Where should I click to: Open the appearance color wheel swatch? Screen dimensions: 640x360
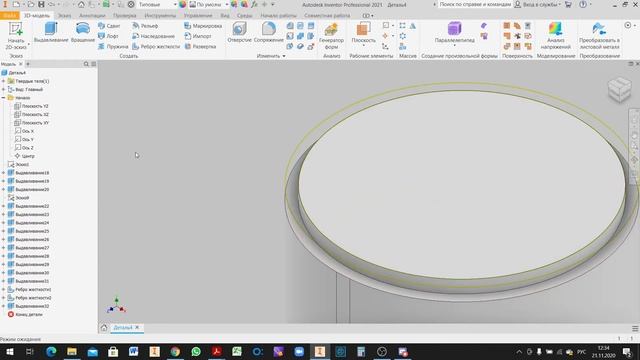[x=182, y=4]
